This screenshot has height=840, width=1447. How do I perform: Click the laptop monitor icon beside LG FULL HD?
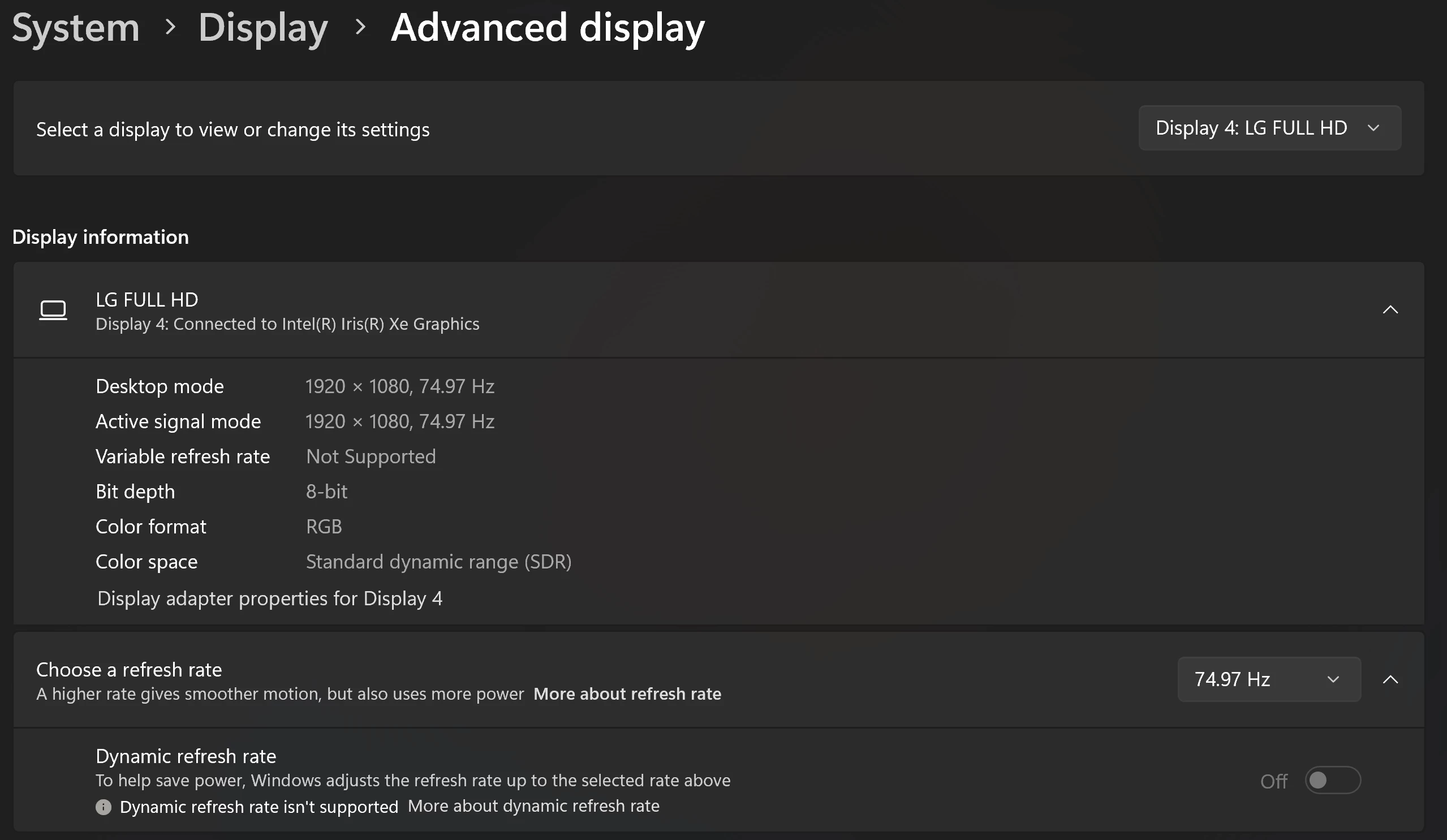click(53, 311)
